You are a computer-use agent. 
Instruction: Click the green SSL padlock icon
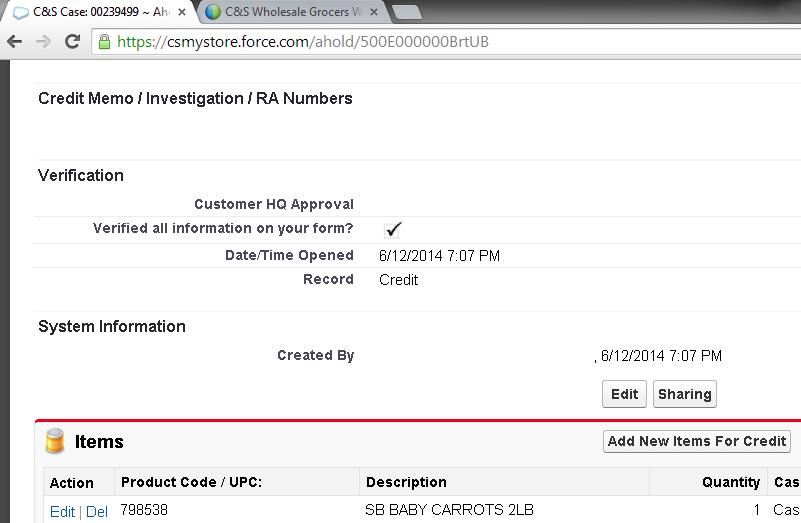(104, 42)
